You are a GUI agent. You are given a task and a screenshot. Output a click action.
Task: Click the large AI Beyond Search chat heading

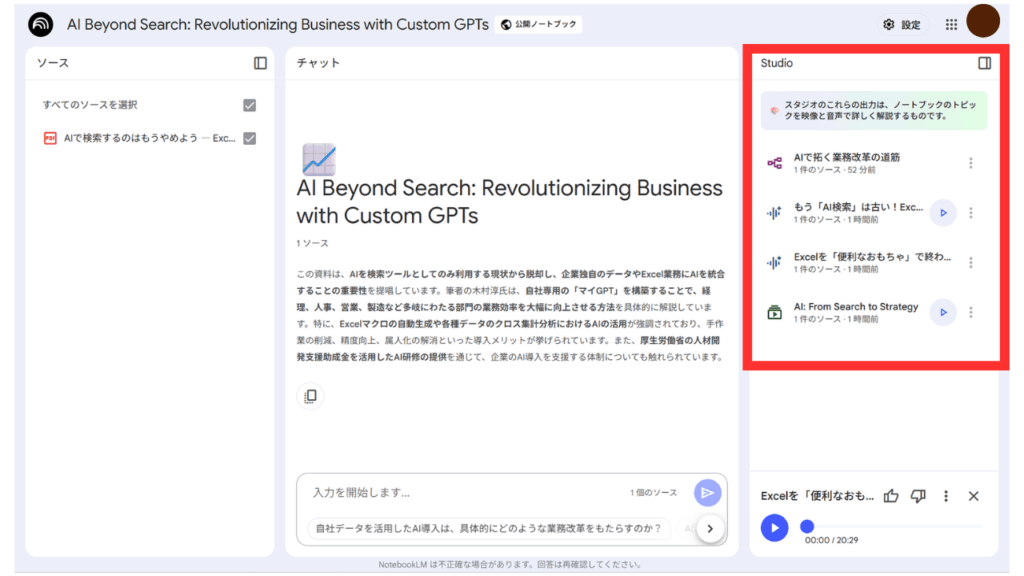(509, 202)
